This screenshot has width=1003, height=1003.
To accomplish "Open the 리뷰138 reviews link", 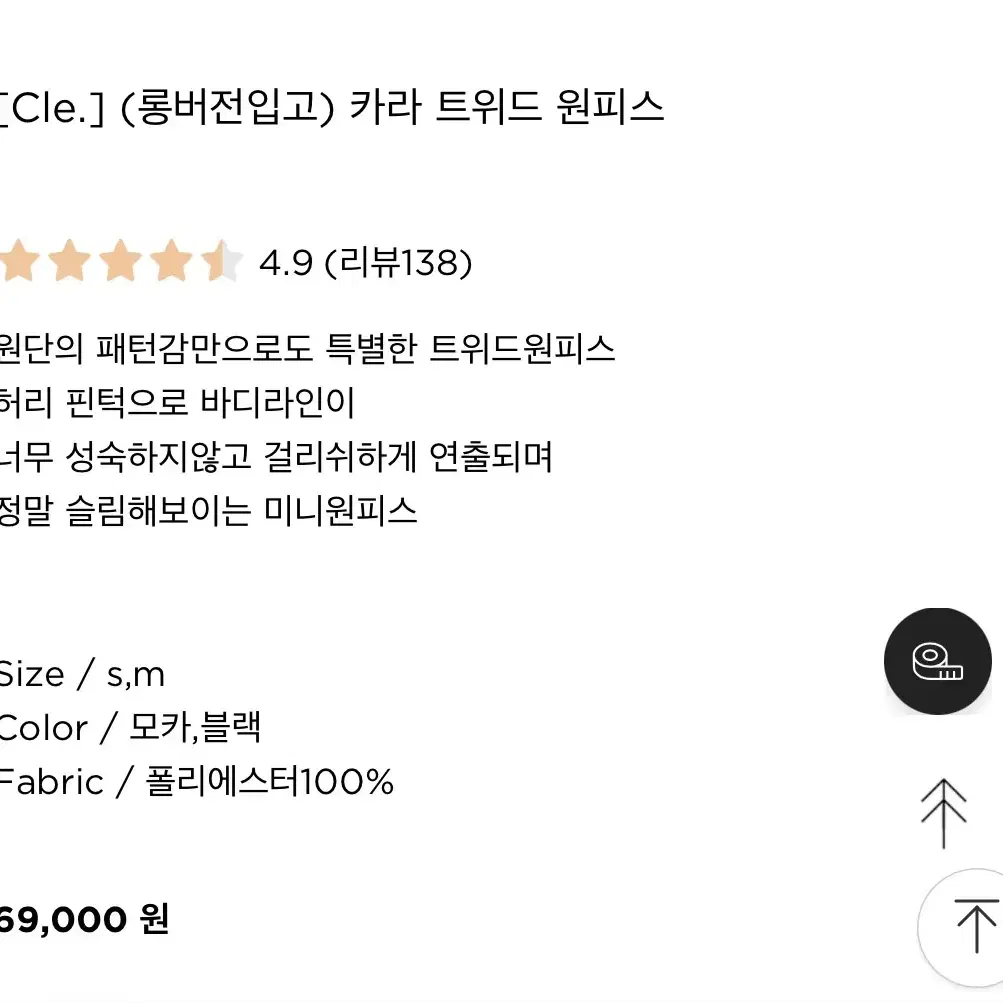I will coord(399,262).
